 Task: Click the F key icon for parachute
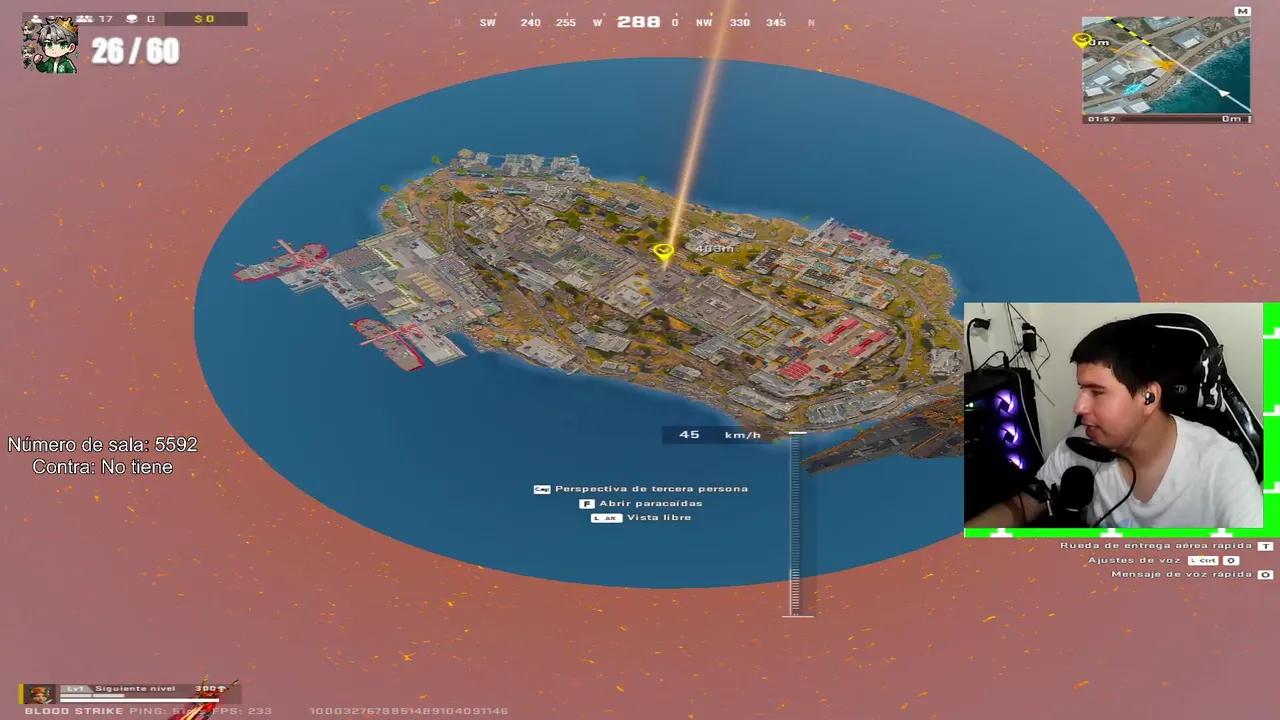click(587, 503)
